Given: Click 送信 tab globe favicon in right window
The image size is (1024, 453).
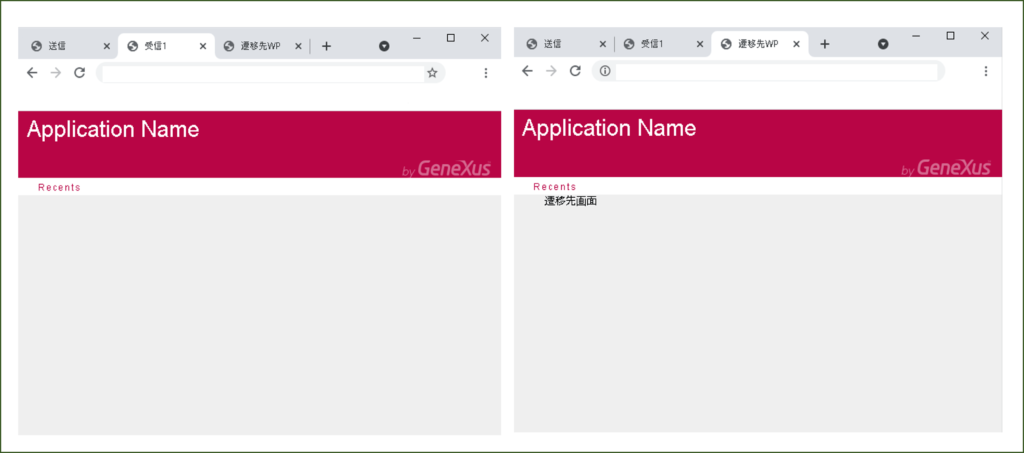Looking at the screenshot, I should [532, 44].
